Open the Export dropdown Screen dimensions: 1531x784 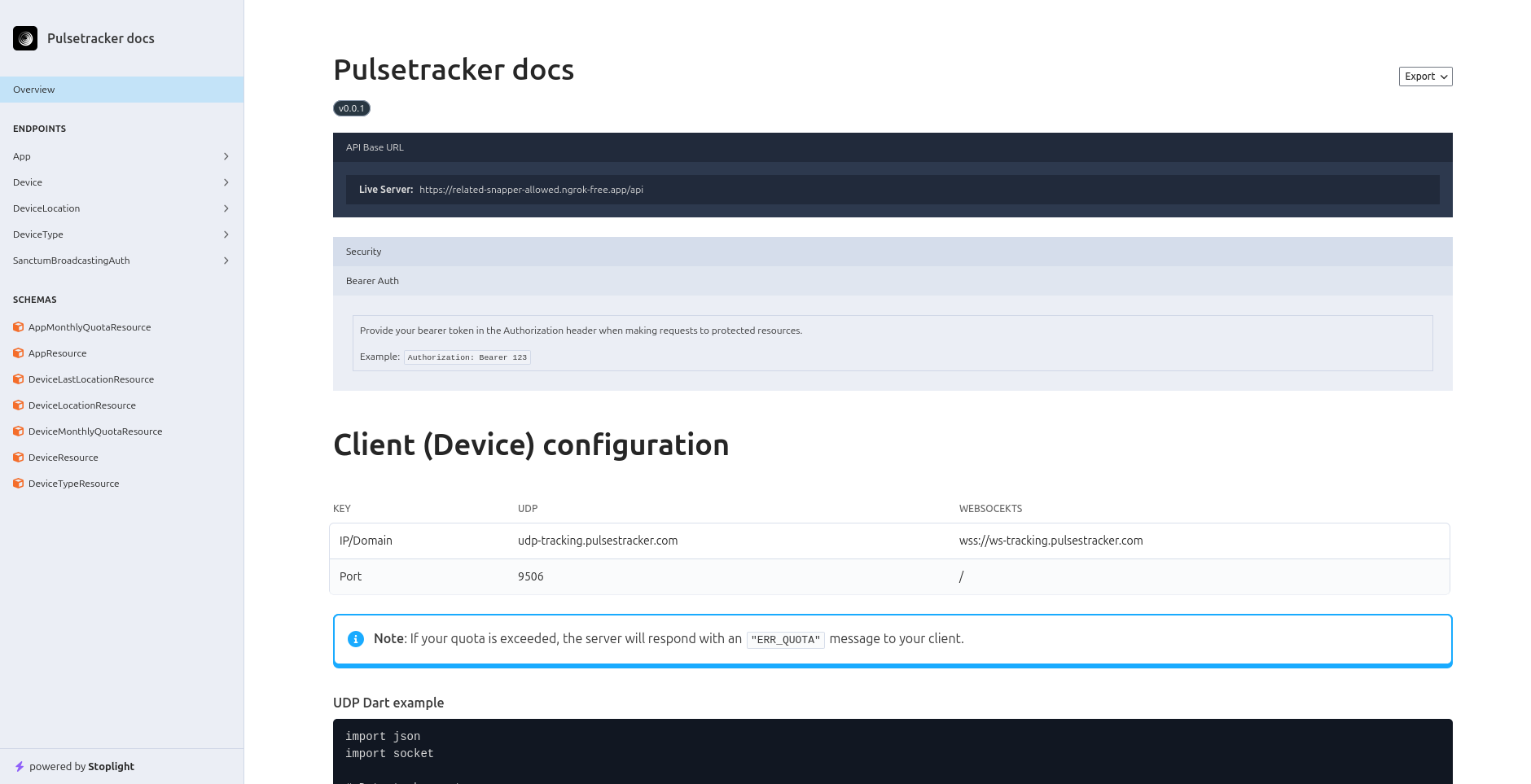pos(1425,77)
